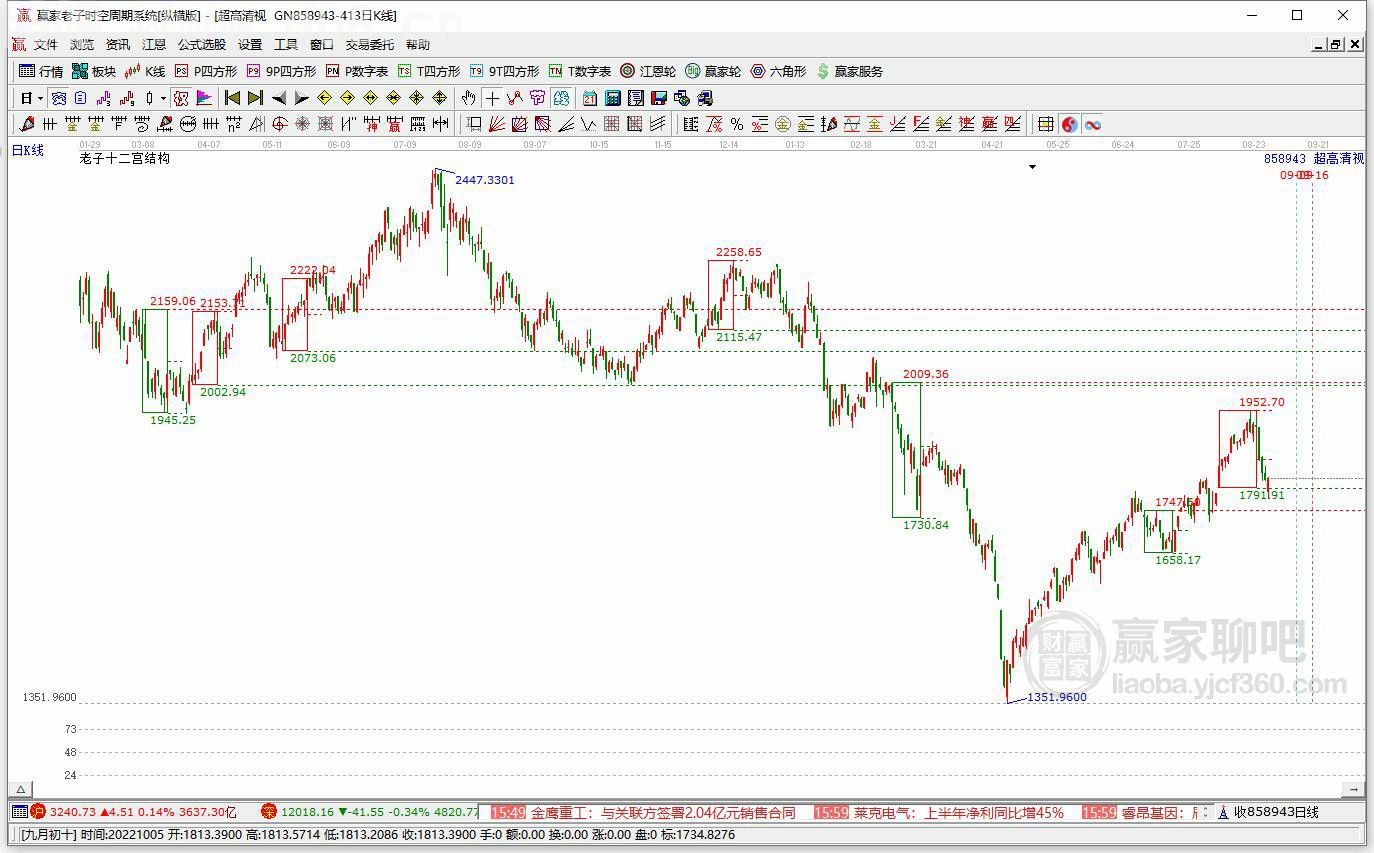Image resolution: width=1374 pixels, height=853 pixels.
Task: Select the zigzag wave line tool
Action: 589,124
